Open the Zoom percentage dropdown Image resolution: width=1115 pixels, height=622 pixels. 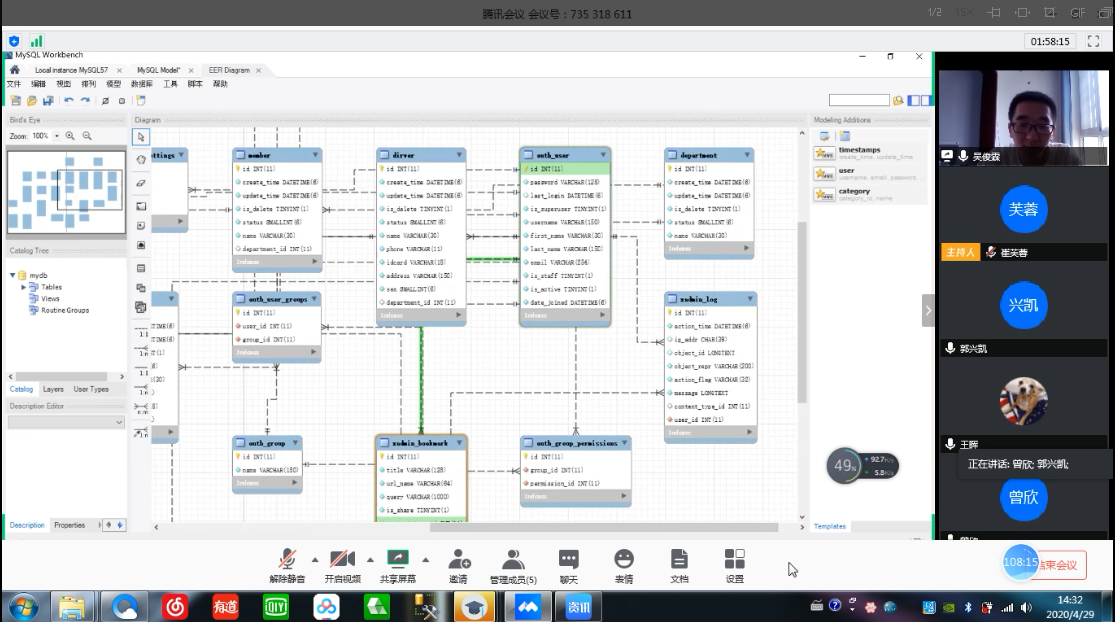click(x=57, y=136)
